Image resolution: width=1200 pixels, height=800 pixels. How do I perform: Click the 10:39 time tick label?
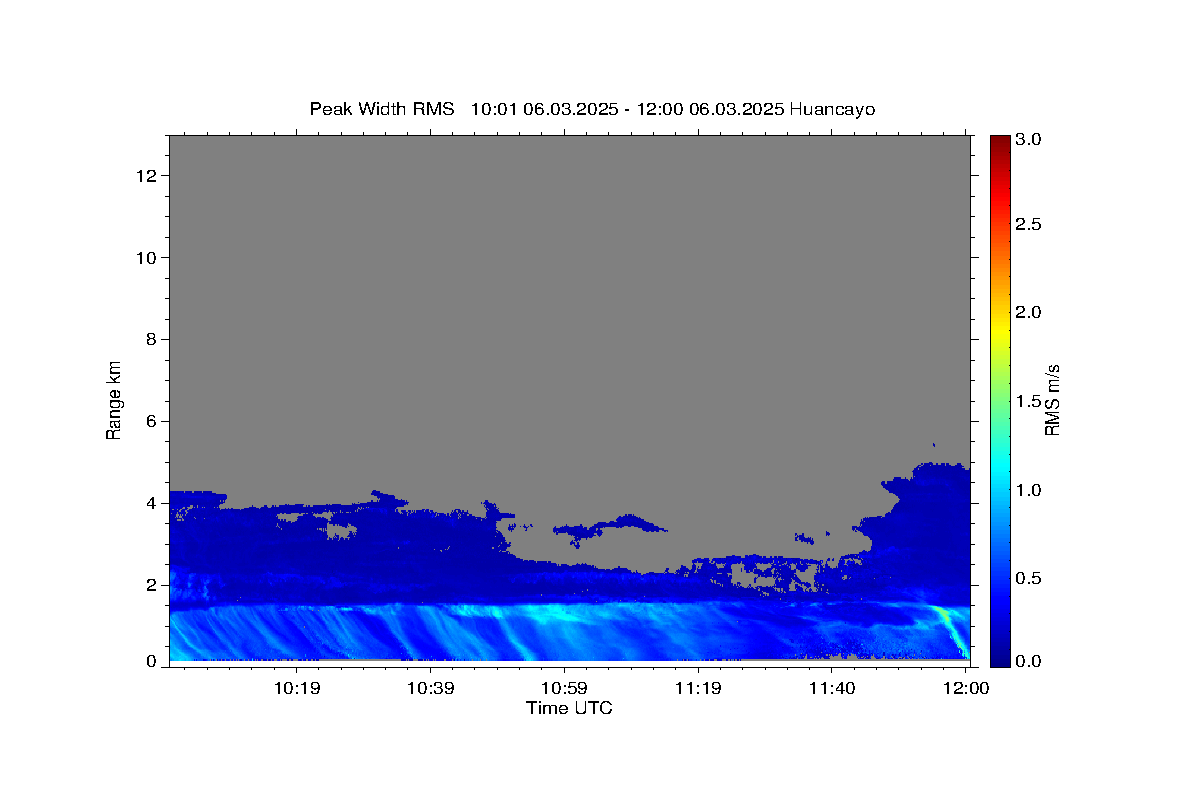tap(432, 688)
